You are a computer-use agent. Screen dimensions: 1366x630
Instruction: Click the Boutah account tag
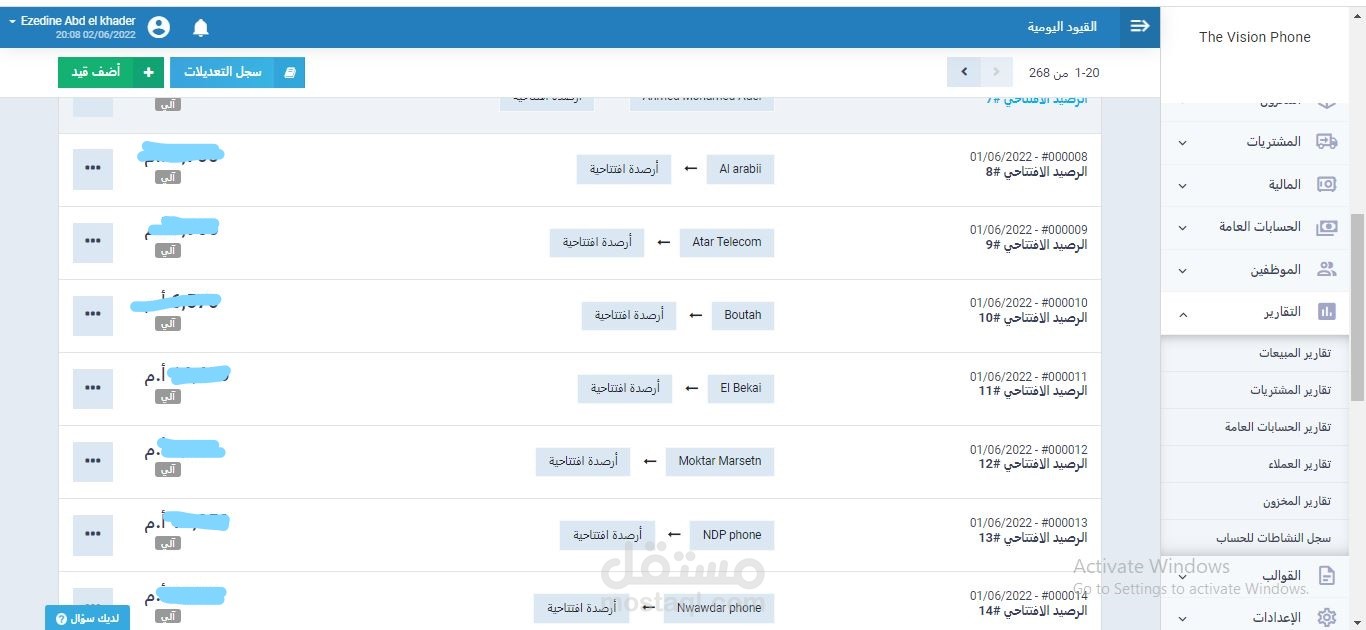point(743,315)
